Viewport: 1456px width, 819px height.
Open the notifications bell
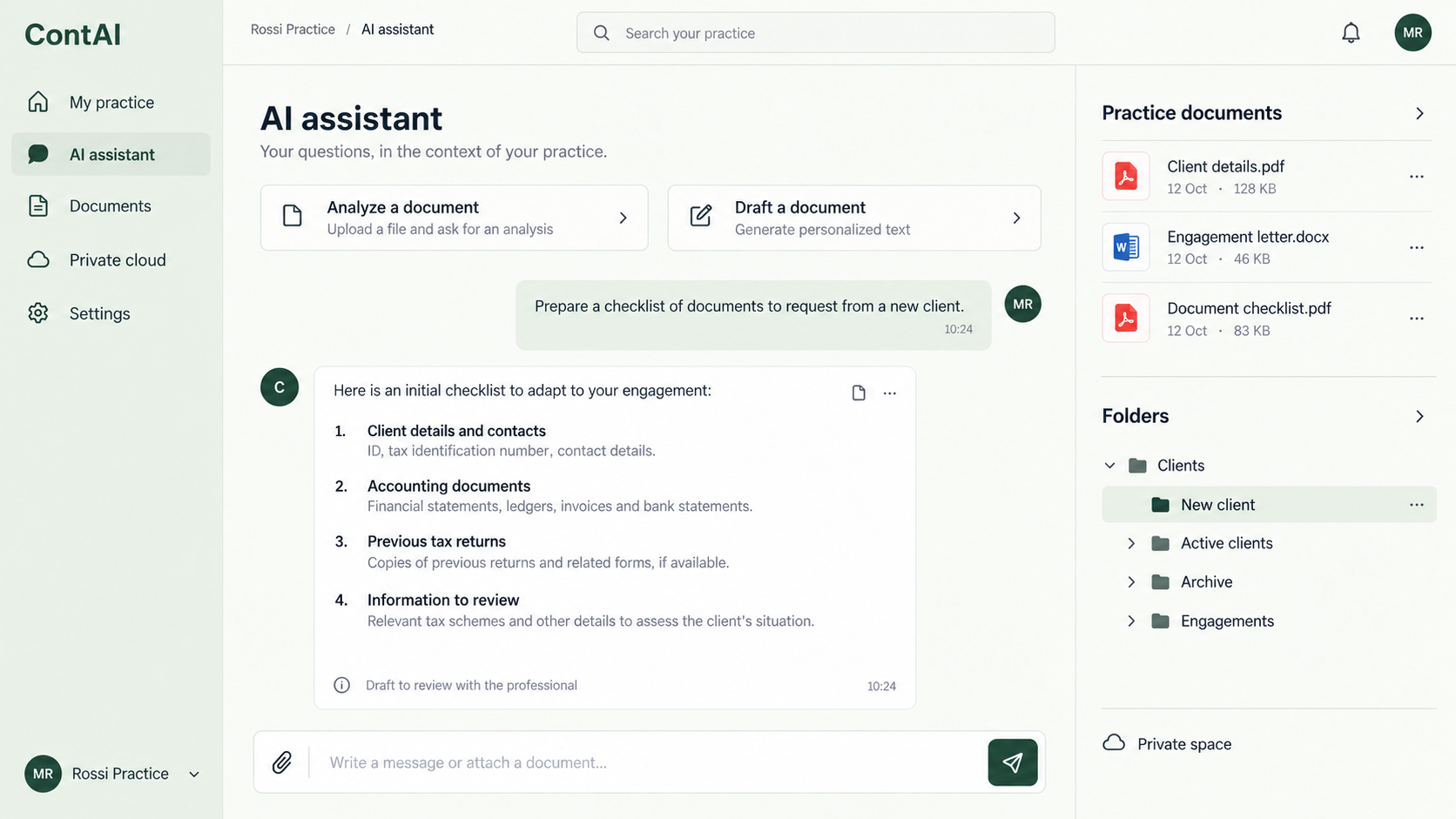1351,33
